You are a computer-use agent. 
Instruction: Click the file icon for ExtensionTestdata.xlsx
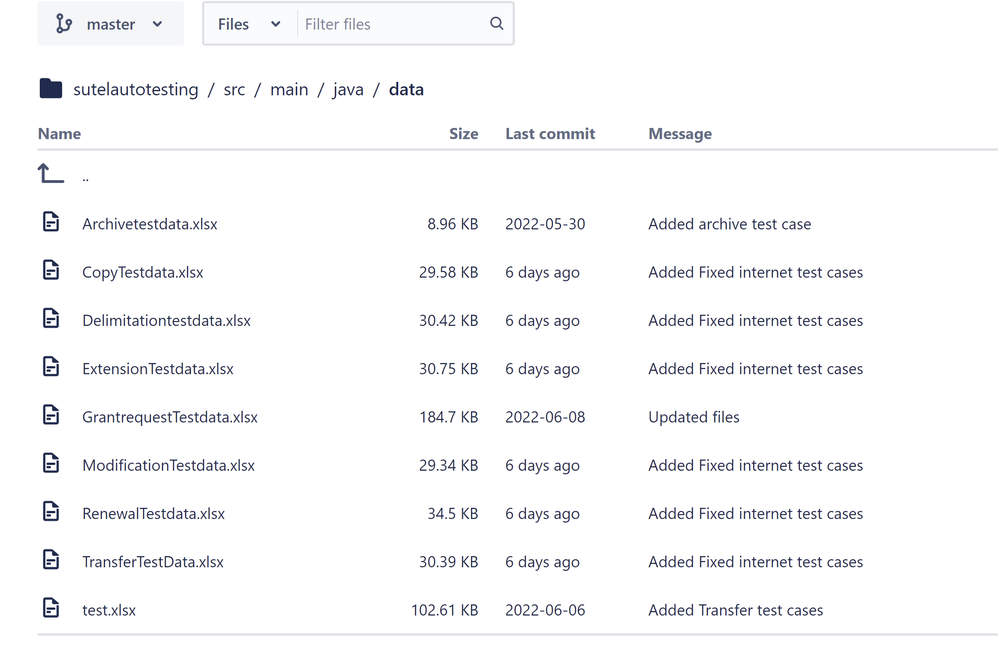pyautogui.click(x=51, y=367)
